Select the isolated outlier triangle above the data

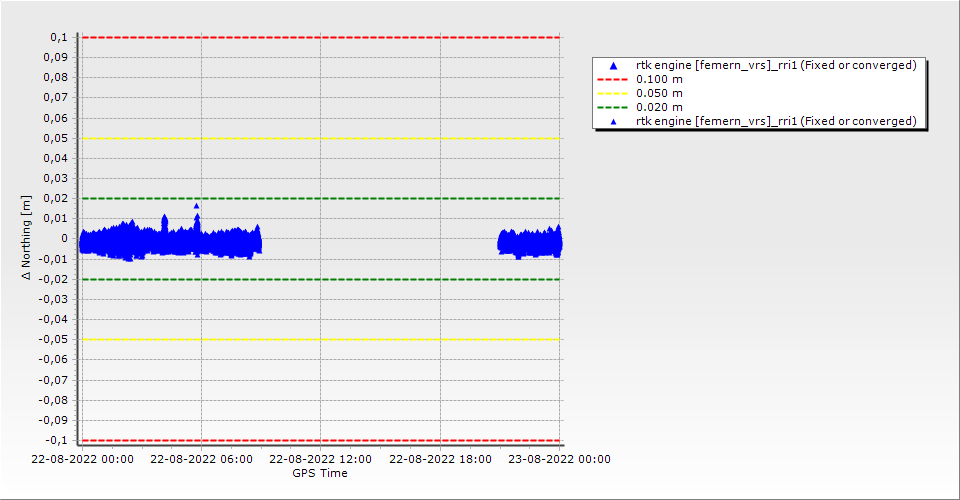point(197,206)
